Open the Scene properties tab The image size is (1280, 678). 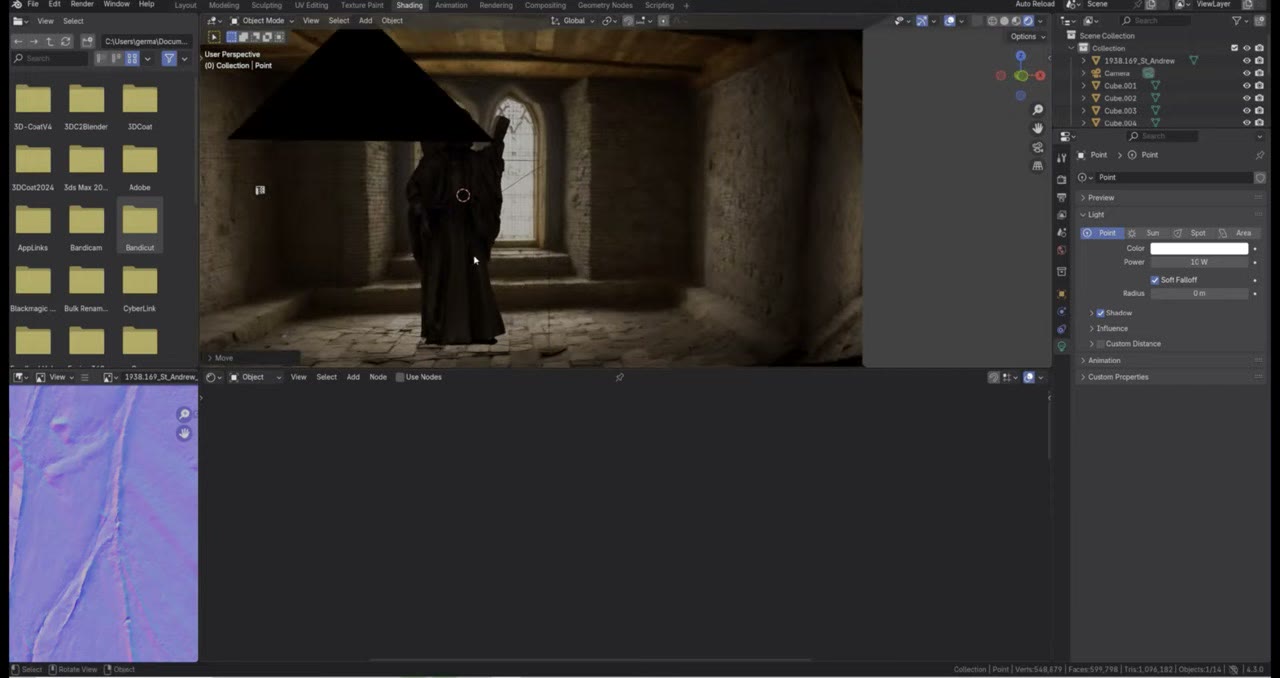point(1062,232)
